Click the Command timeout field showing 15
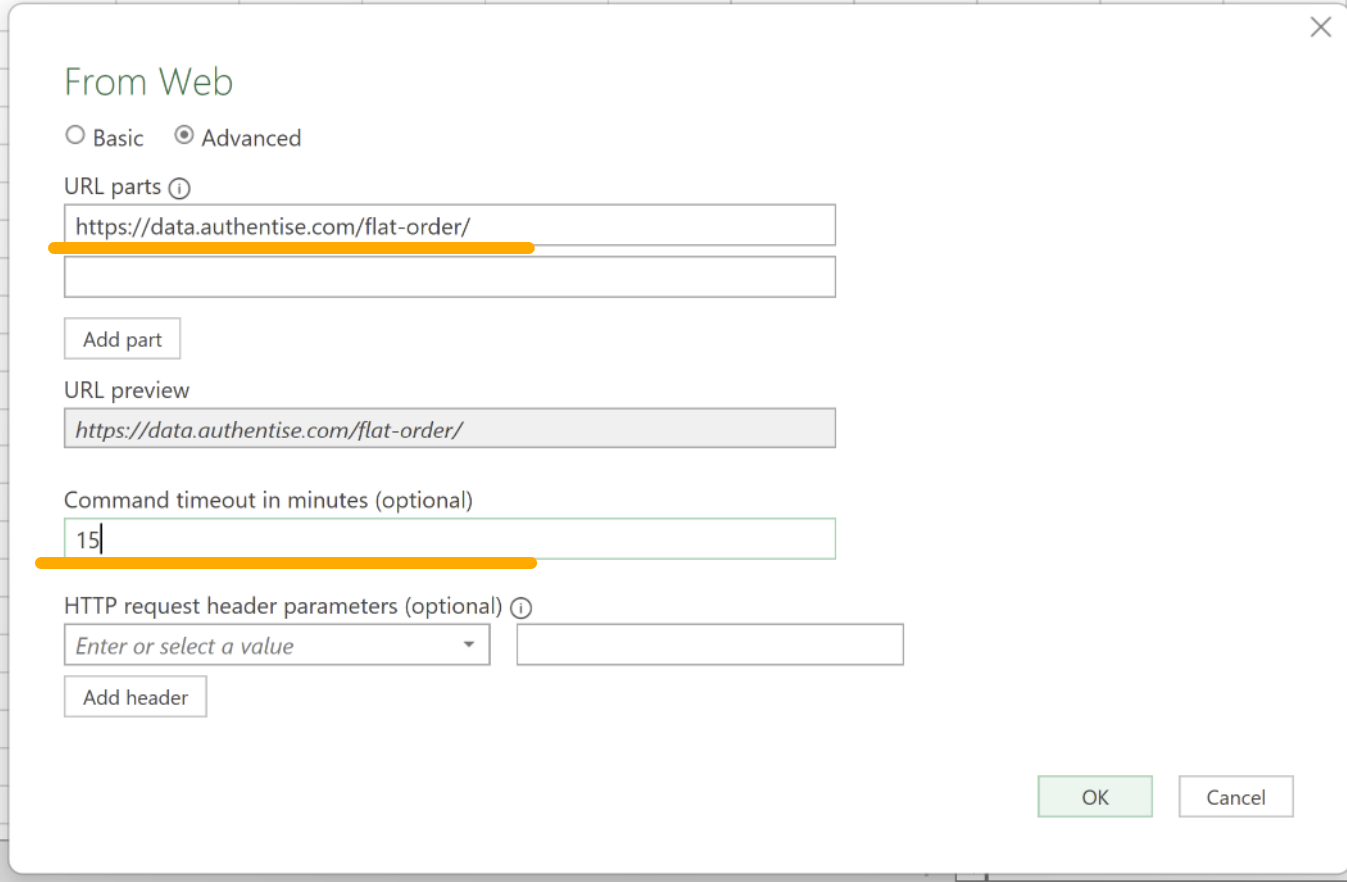 point(449,539)
